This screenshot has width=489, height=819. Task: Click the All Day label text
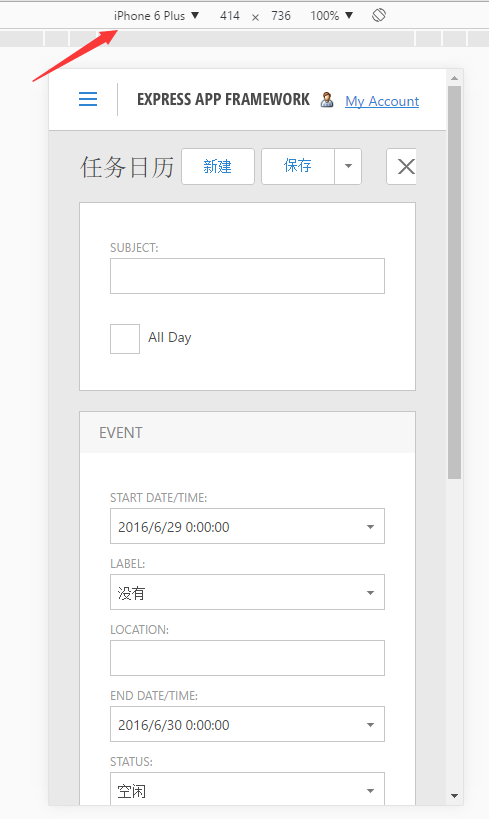[x=170, y=337]
